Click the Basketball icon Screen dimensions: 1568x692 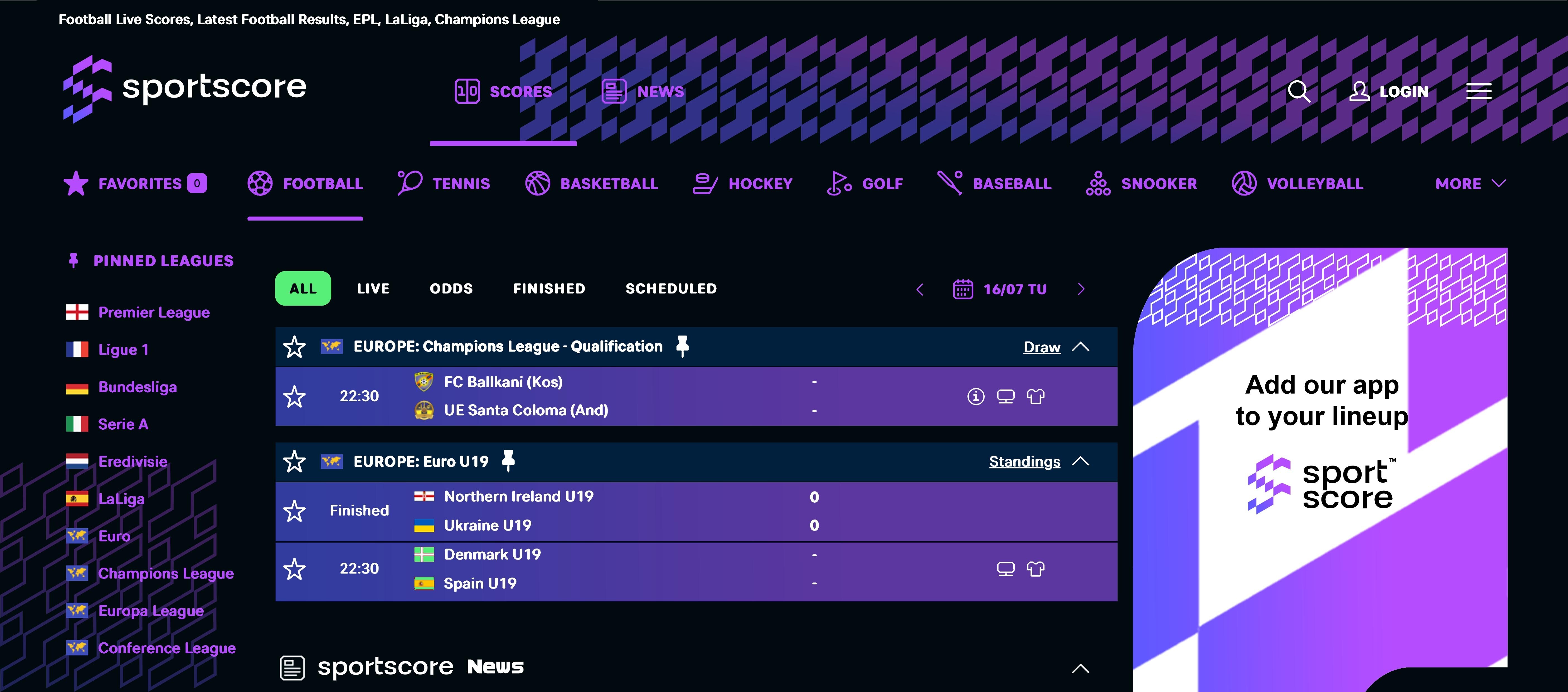(x=537, y=183)
